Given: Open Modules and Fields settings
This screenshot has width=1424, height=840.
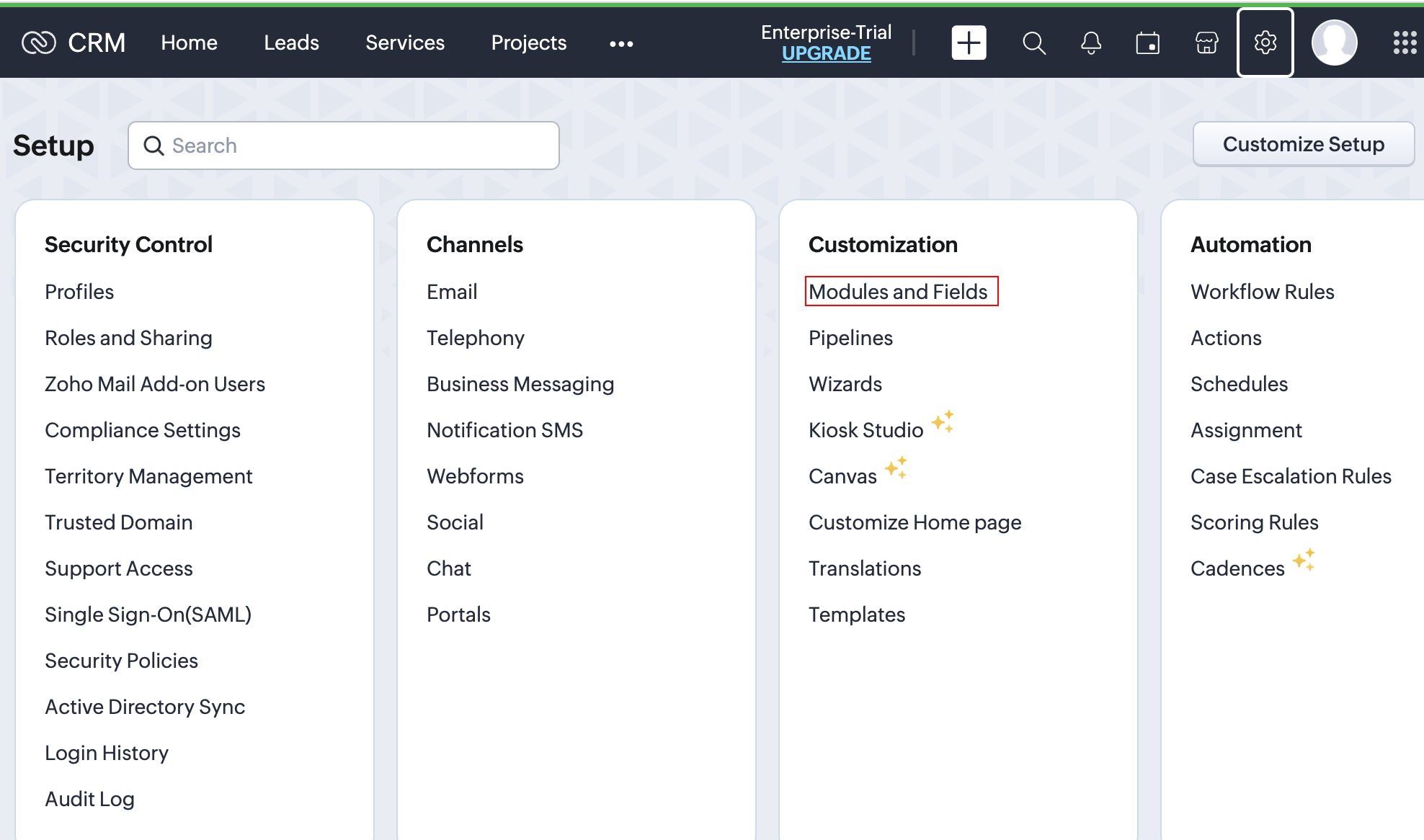Looking at the screenshot, I should coord(898,292).
